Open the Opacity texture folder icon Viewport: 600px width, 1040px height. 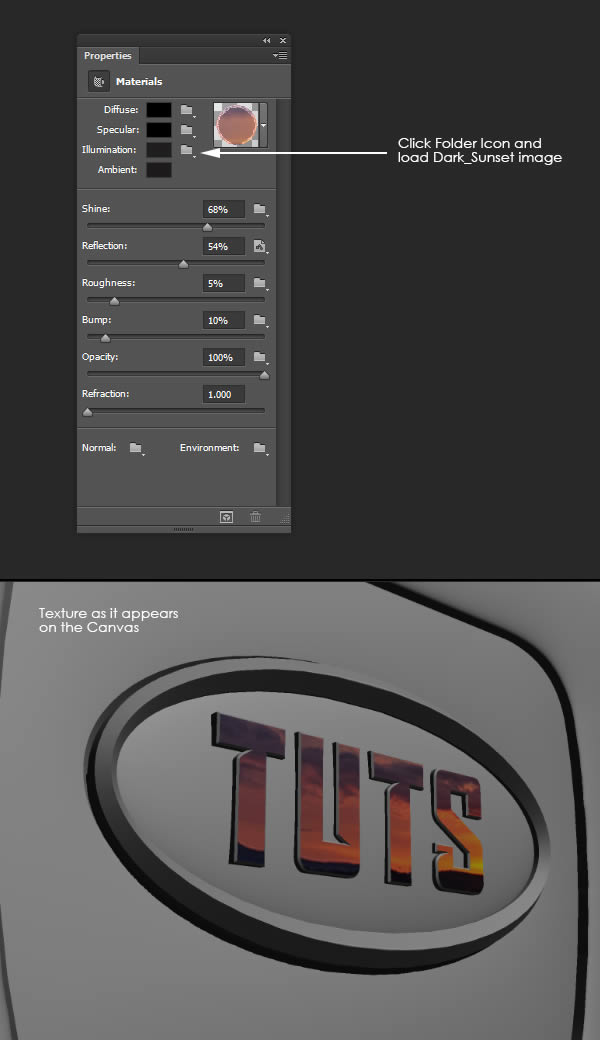click(x=260, y=358)
